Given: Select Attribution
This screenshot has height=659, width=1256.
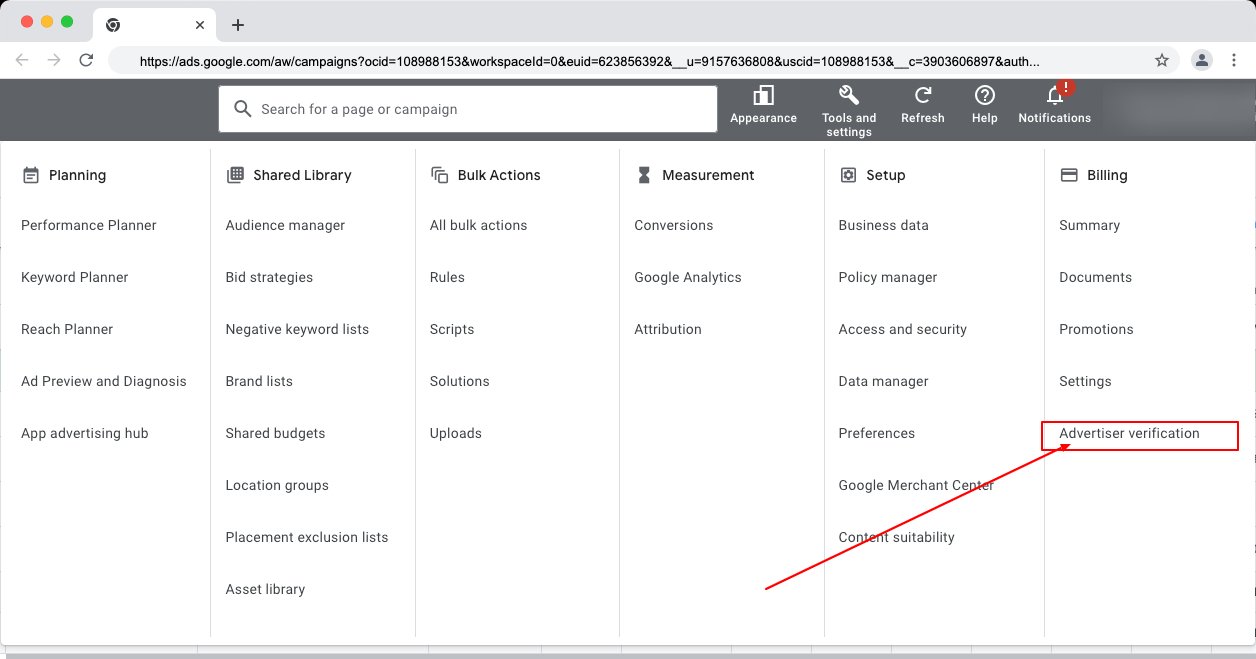Looking at the screenshot, I should pos(668,329).
